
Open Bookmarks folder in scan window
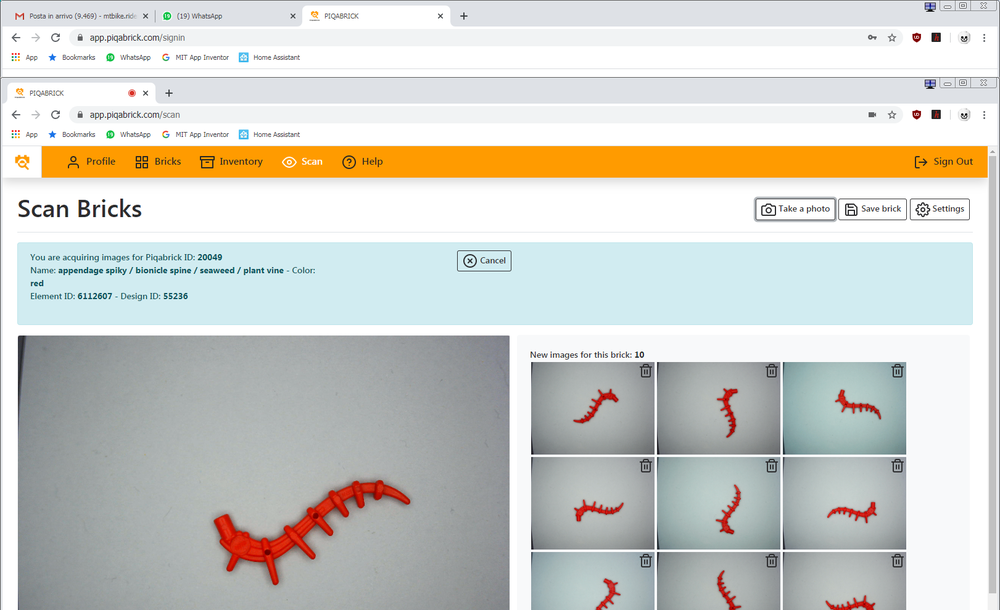coord(71,135)
